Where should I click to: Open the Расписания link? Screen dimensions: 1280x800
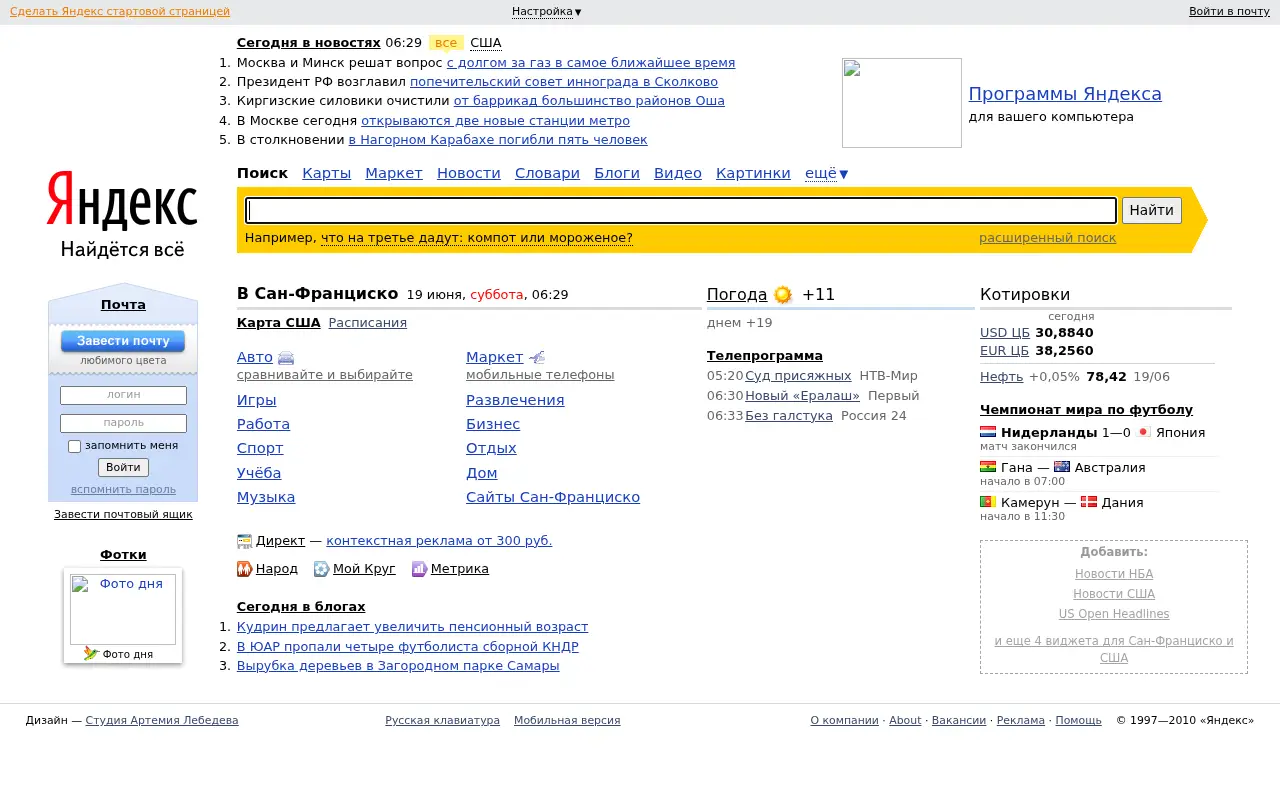368,323
